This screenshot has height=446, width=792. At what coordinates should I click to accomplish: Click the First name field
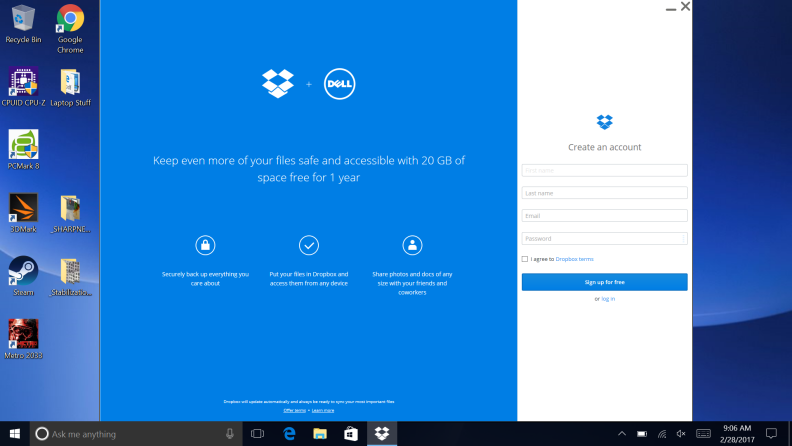point(605,170)
